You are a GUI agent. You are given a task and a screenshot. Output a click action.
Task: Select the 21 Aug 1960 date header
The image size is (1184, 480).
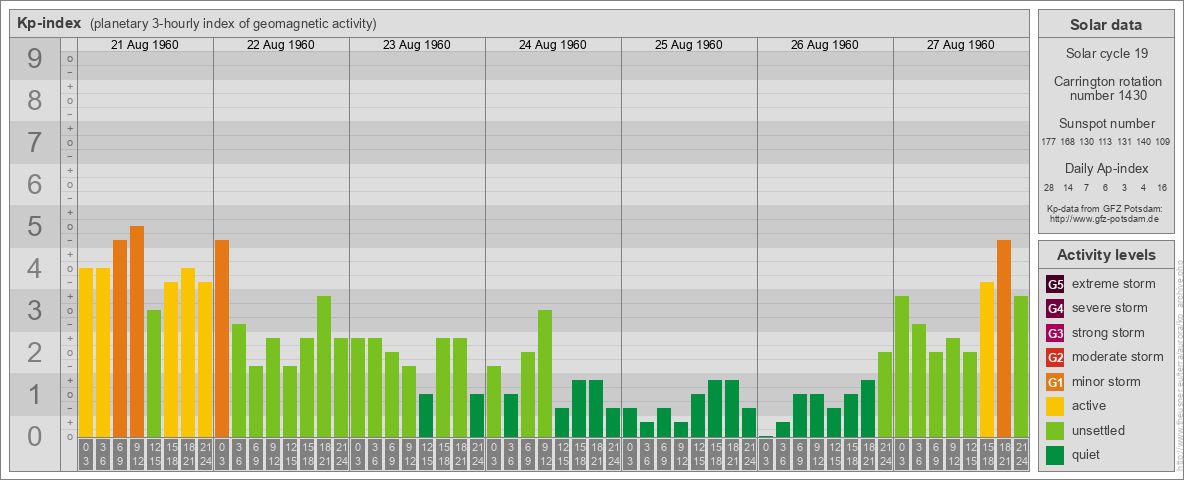(x=145, y=45)
